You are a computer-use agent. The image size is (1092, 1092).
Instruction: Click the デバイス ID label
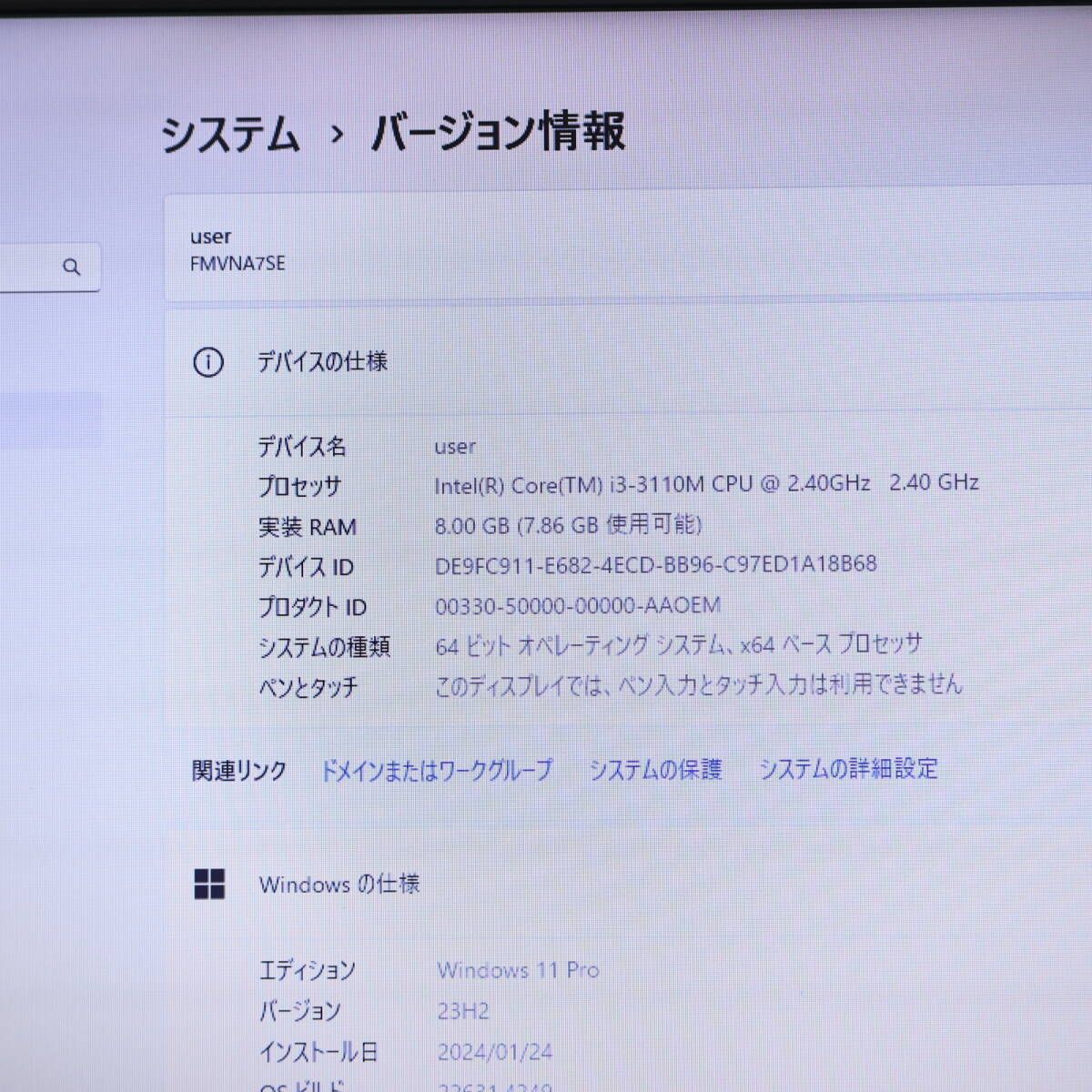click(306, 567)
